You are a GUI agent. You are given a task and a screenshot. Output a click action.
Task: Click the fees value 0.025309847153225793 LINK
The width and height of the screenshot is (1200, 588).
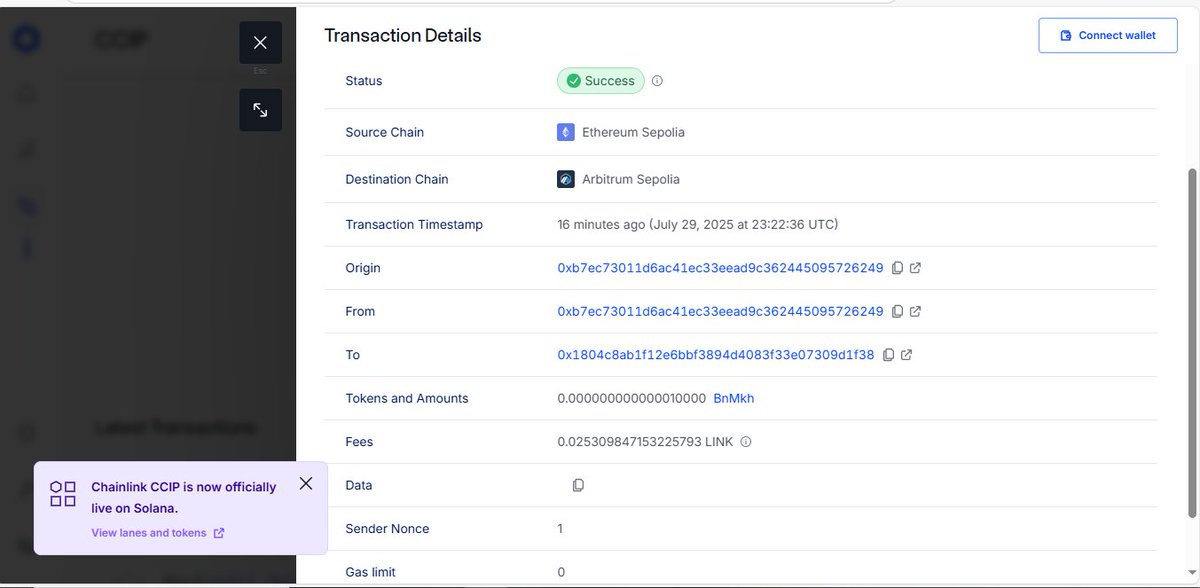(x=646, y=441)
